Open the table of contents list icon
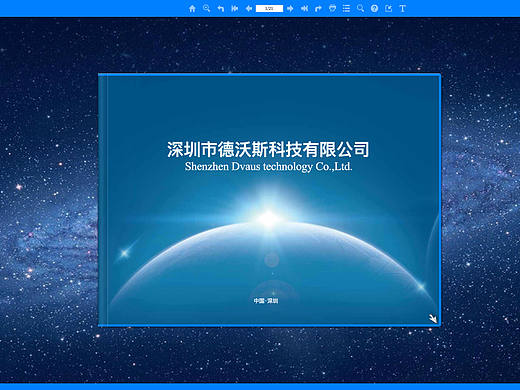 click(x=346, y=8)
